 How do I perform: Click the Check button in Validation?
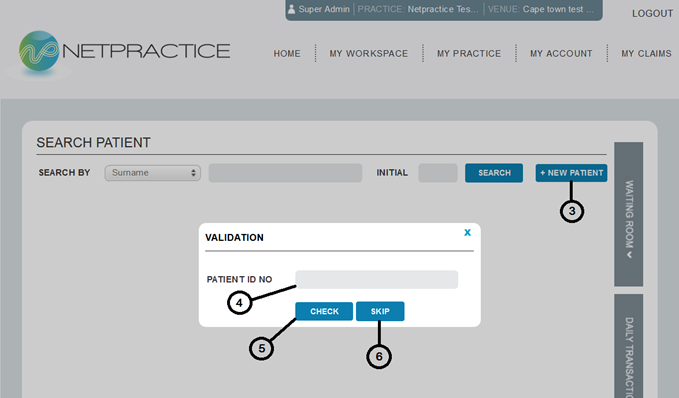point(324,311)
